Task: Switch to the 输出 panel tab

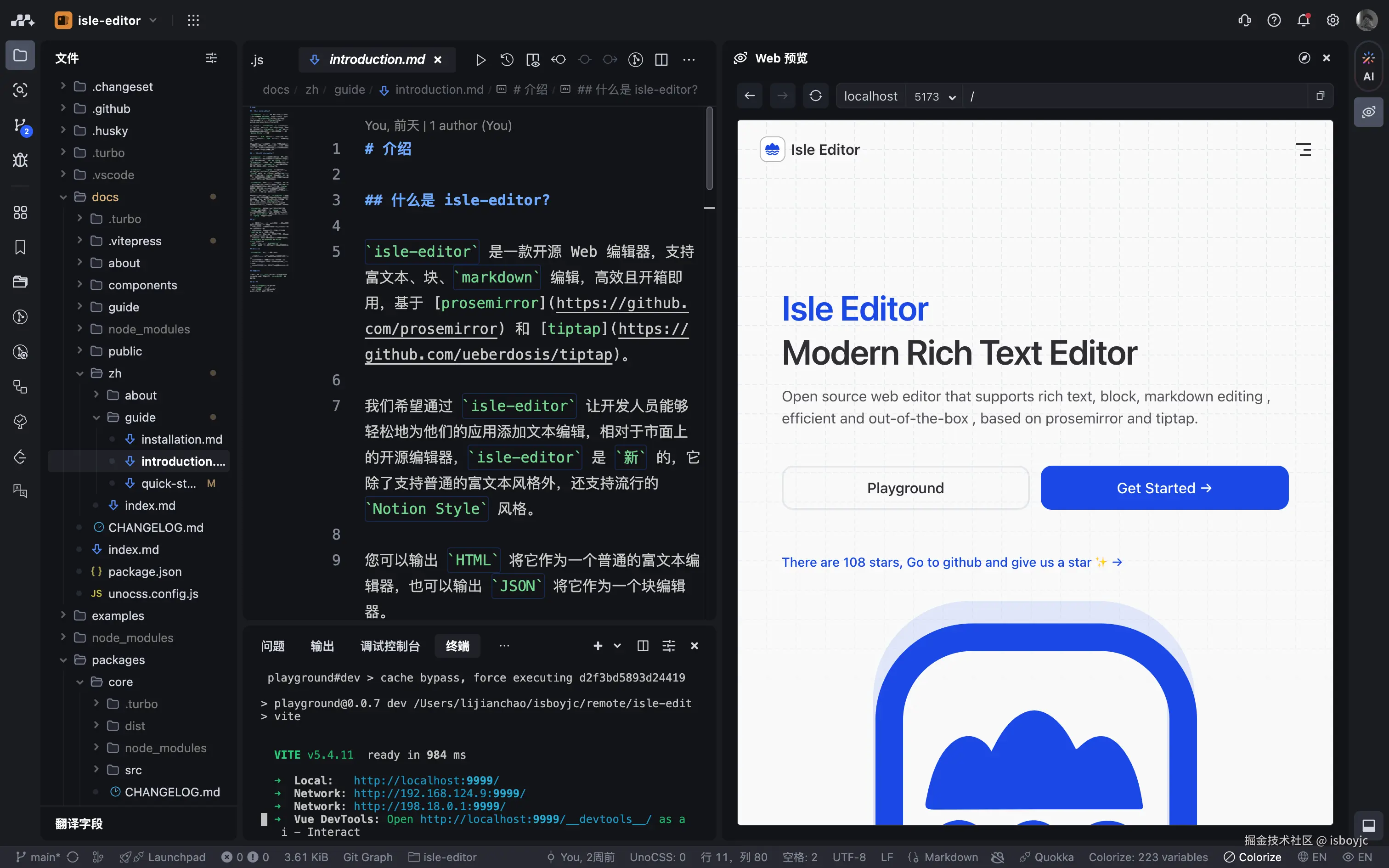Action: click(x=322, y=646)
